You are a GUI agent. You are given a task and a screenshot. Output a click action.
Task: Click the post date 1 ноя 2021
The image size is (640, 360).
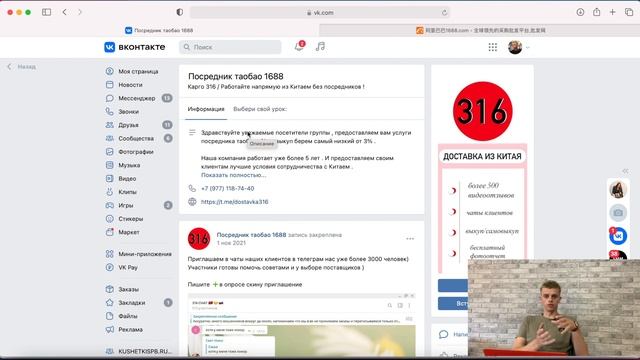[x=231, y=243]
